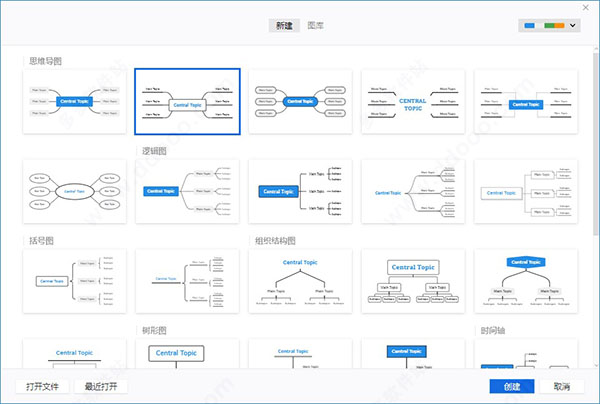Click the 时间轴 section heading
The height and width of the screenshot is (404, 600).
click(493, 330)
